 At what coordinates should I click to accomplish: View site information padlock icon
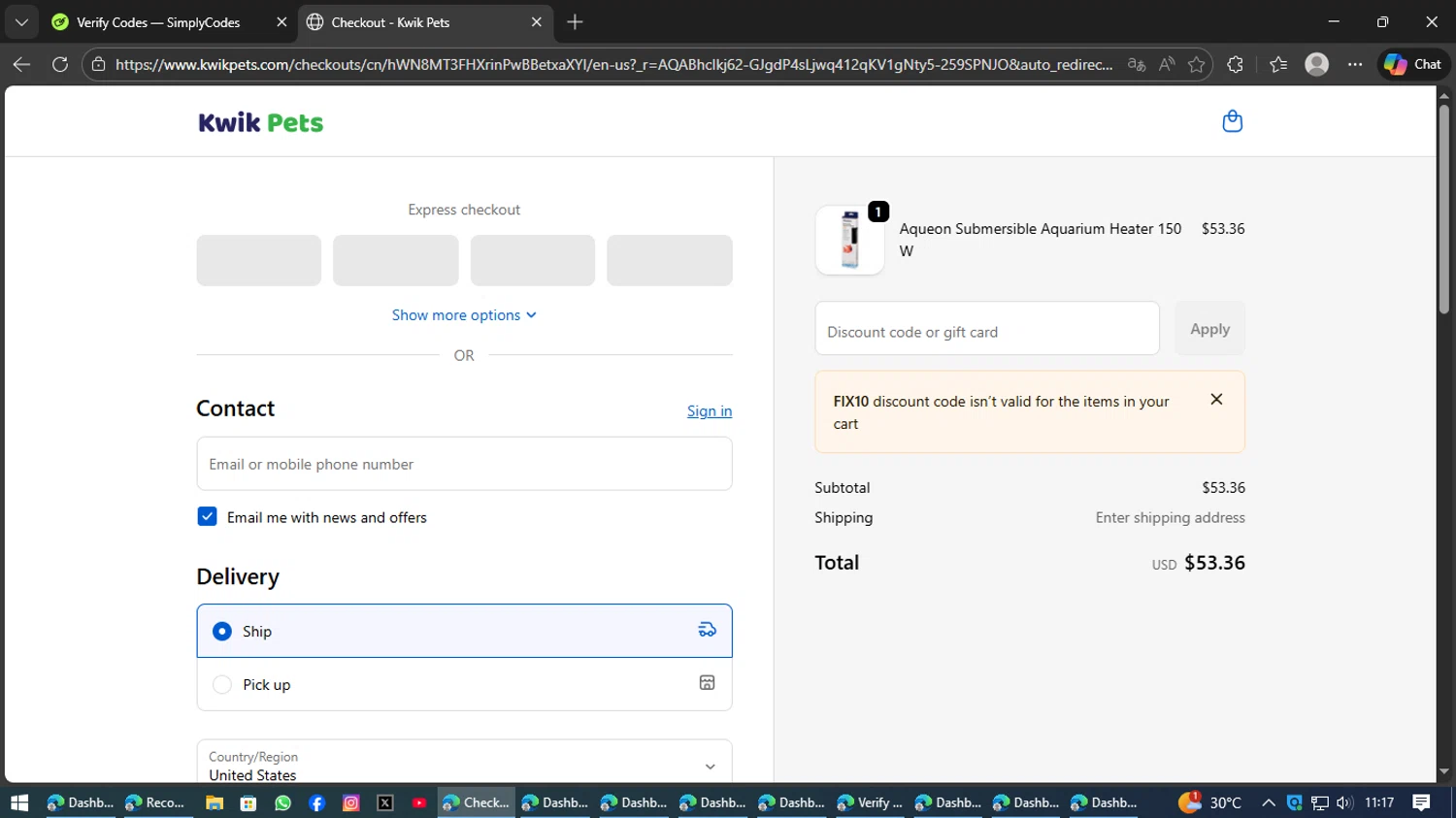click(98, 64)
